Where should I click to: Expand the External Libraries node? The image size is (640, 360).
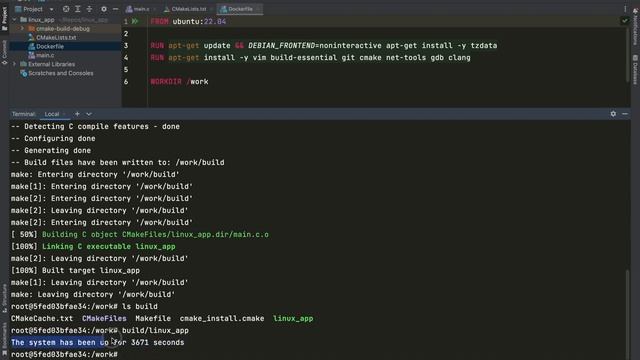tap(15, 64)
